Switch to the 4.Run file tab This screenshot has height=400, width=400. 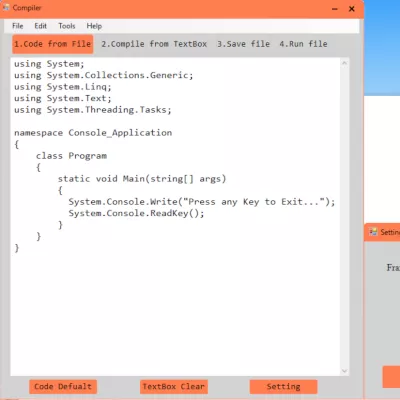(x=303, y=44)
